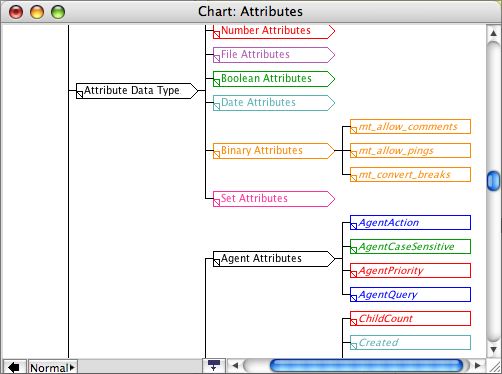Click the AgentCaseSensitive note corner icon
Viewport: 502px width, 374px height.
[x=354, y=250]
